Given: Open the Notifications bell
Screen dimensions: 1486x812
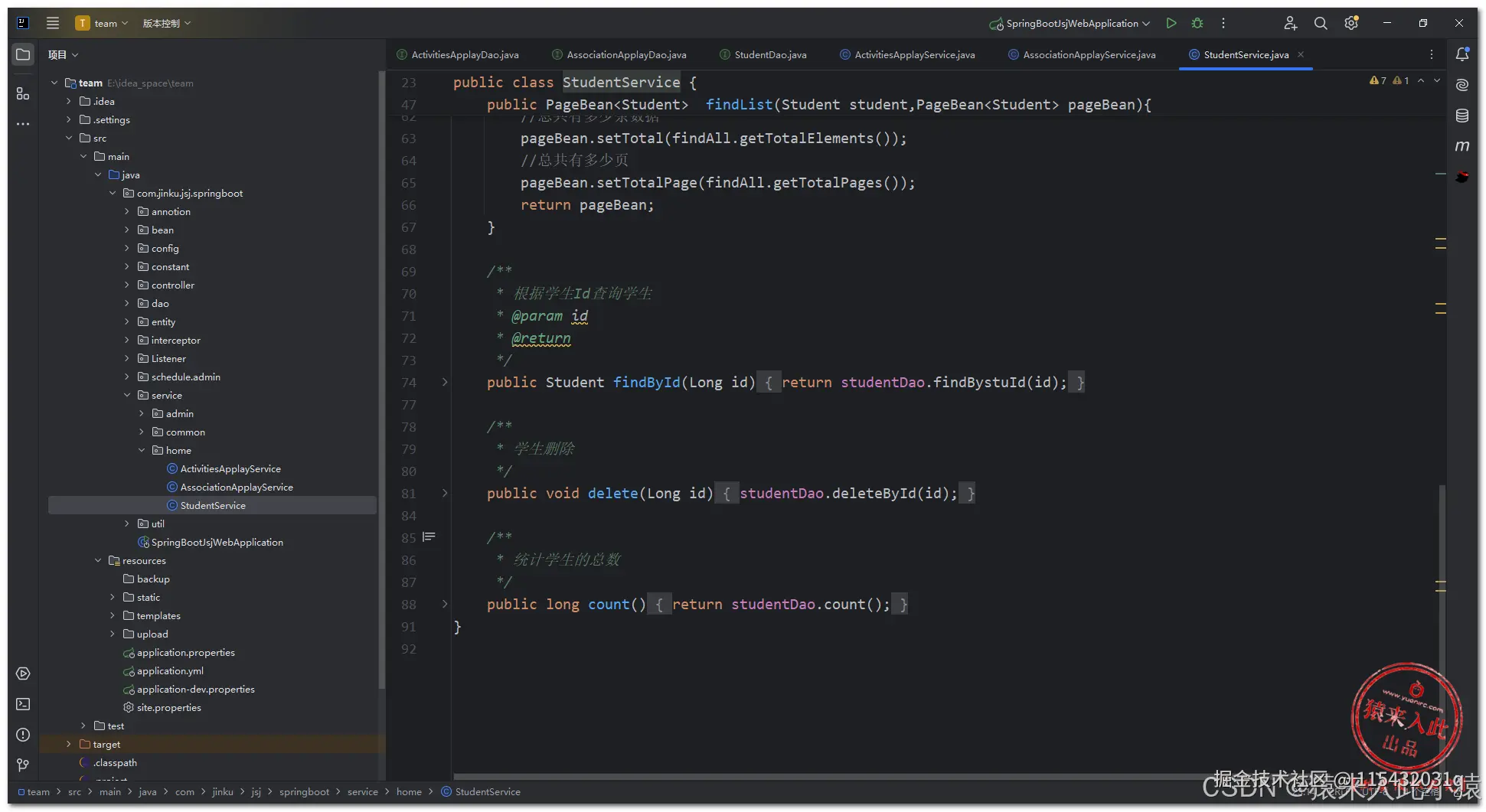Looking at the screenshot, I should (1462, 54).
